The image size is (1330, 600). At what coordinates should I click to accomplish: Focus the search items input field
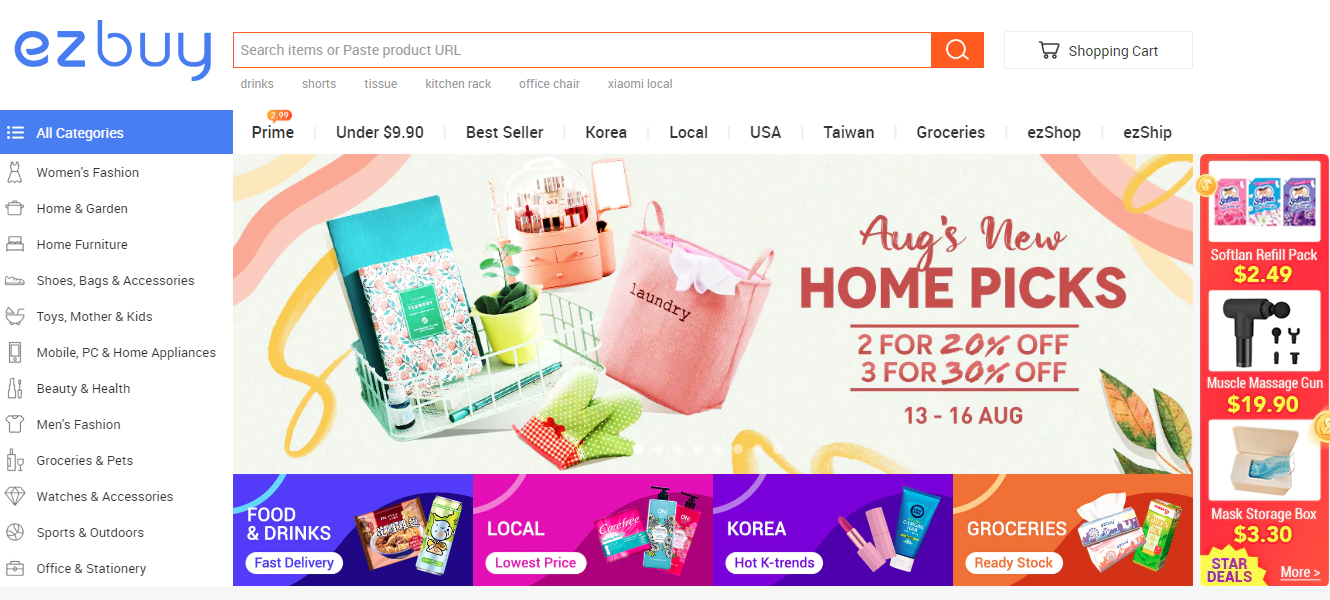582,50
